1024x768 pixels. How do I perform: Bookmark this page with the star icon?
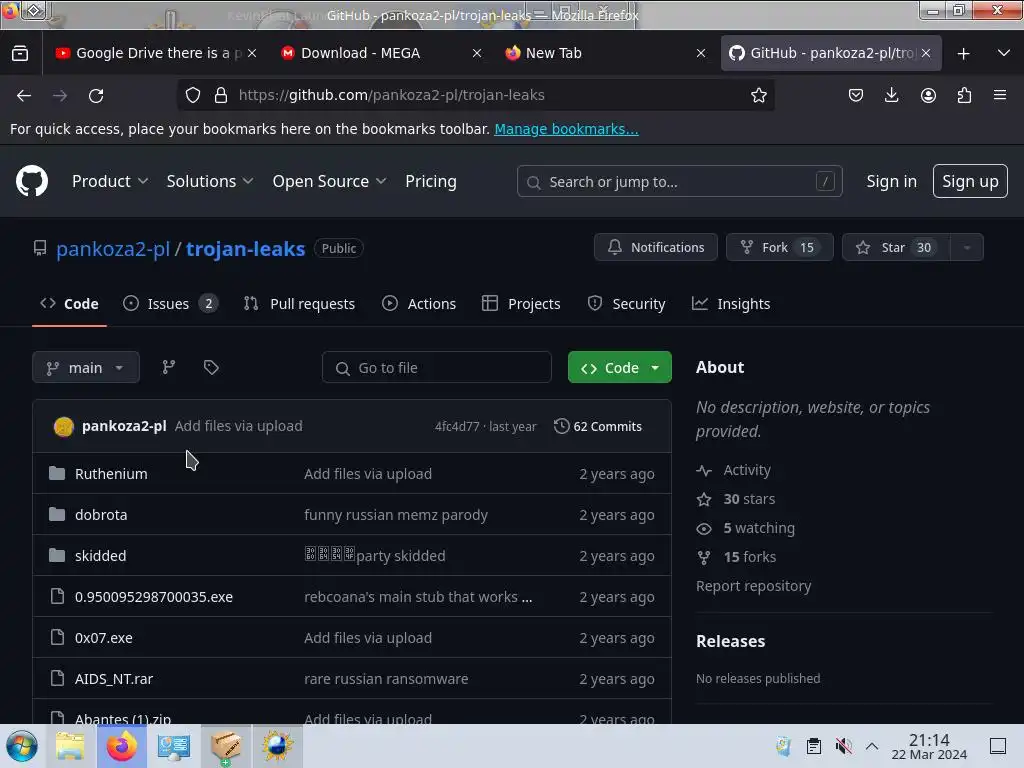(758, 95)
